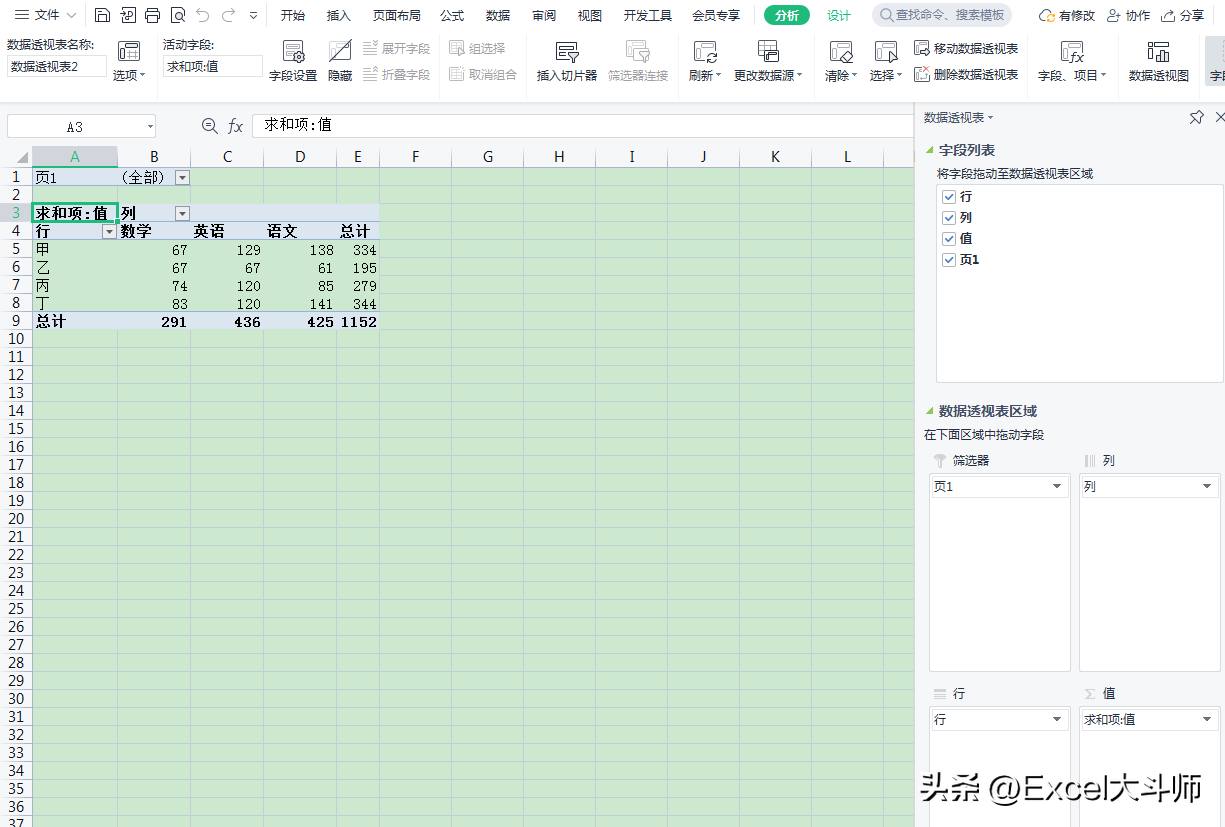Screen dimensions: 1225x827
Task: Open the 行 dropdown in rows area
Action: tap(1057, 719)
